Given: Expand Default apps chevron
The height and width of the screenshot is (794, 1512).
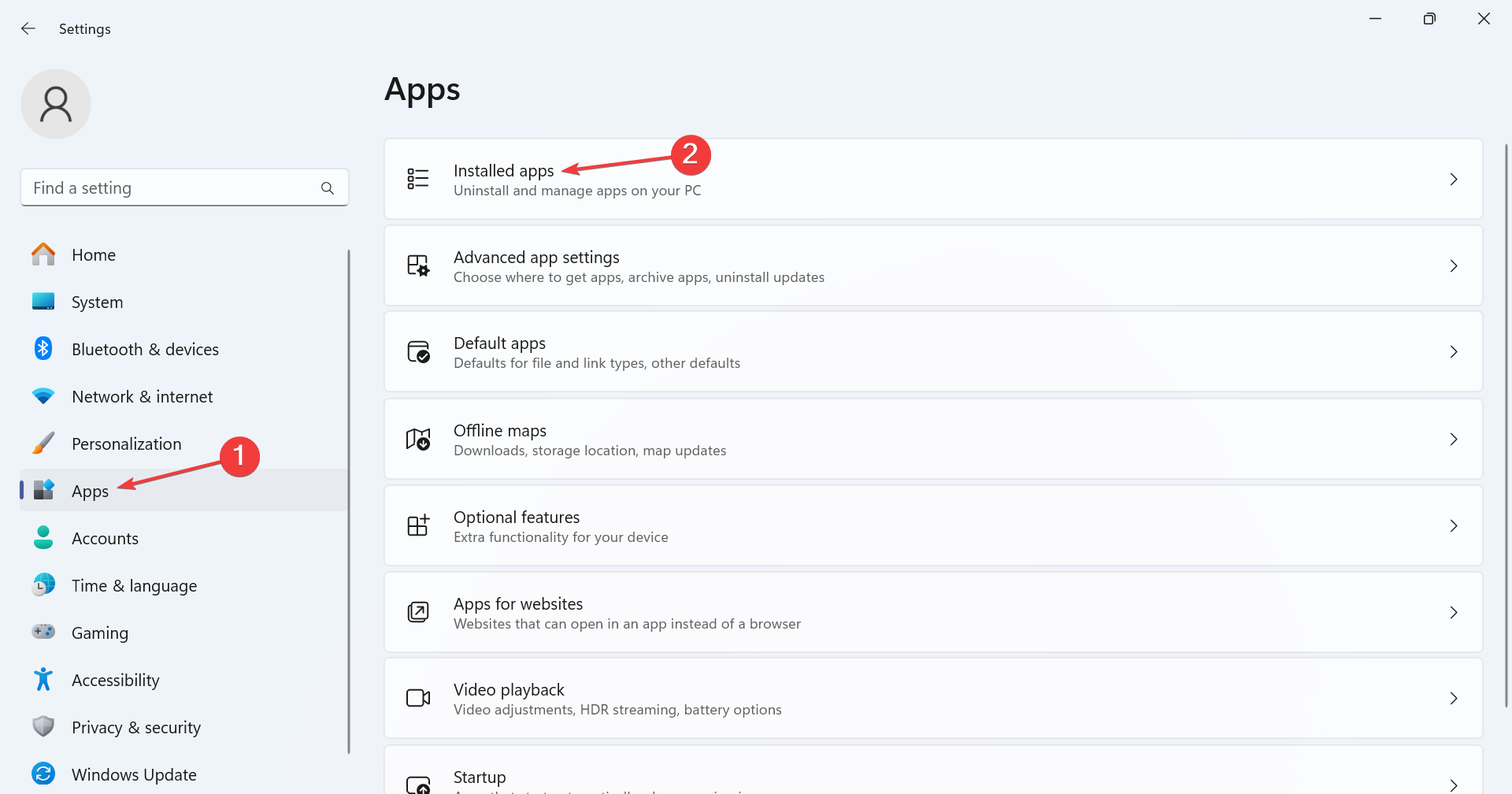Looking at the screenshot, I should [x=1454, y=351].
